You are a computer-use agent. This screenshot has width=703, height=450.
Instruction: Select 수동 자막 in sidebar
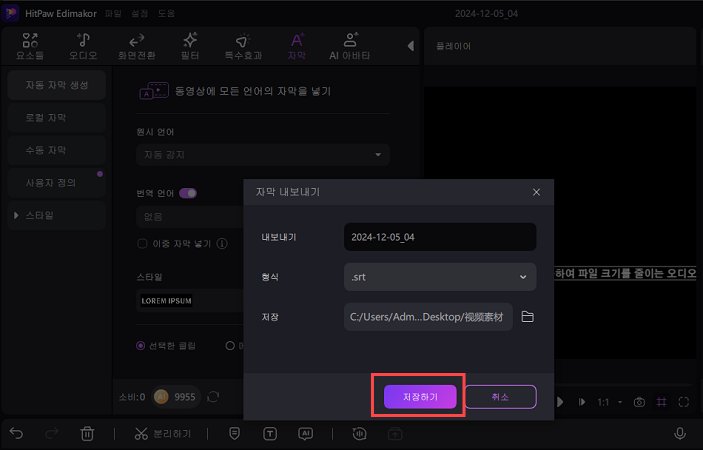(56, 150)
